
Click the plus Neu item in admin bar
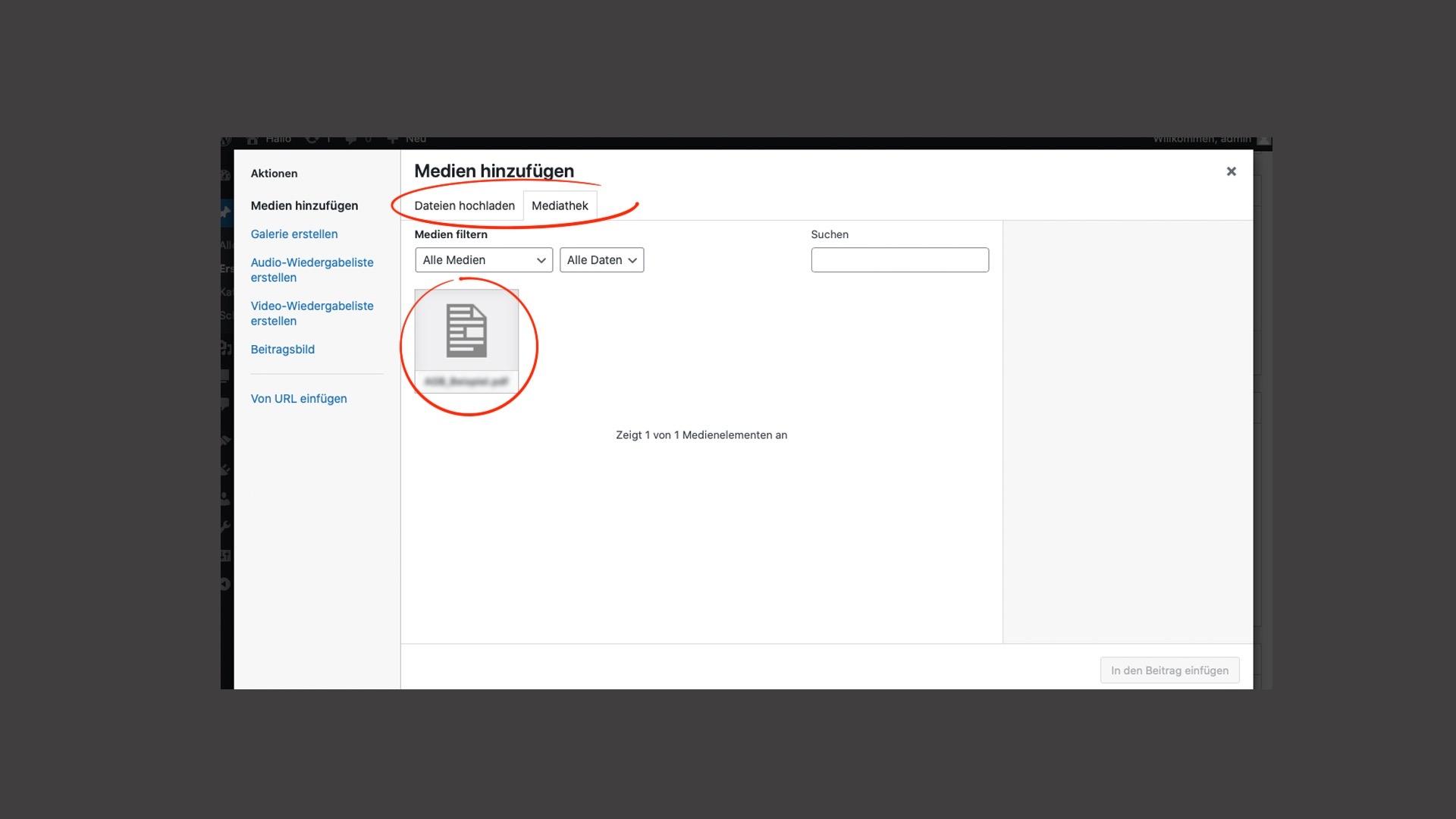point(406,140)
